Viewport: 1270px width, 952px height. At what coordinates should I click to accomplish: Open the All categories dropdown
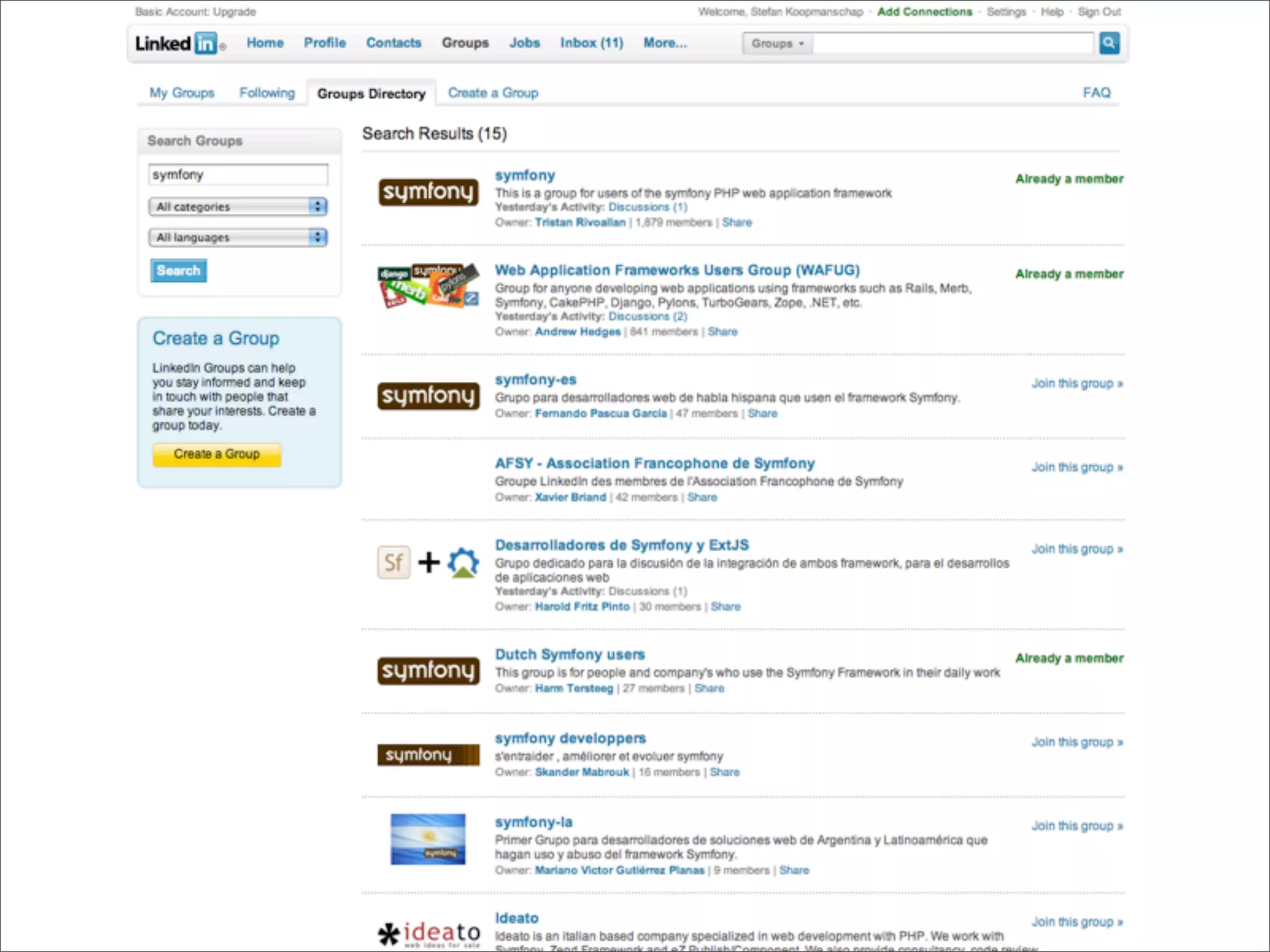[238, 206]
